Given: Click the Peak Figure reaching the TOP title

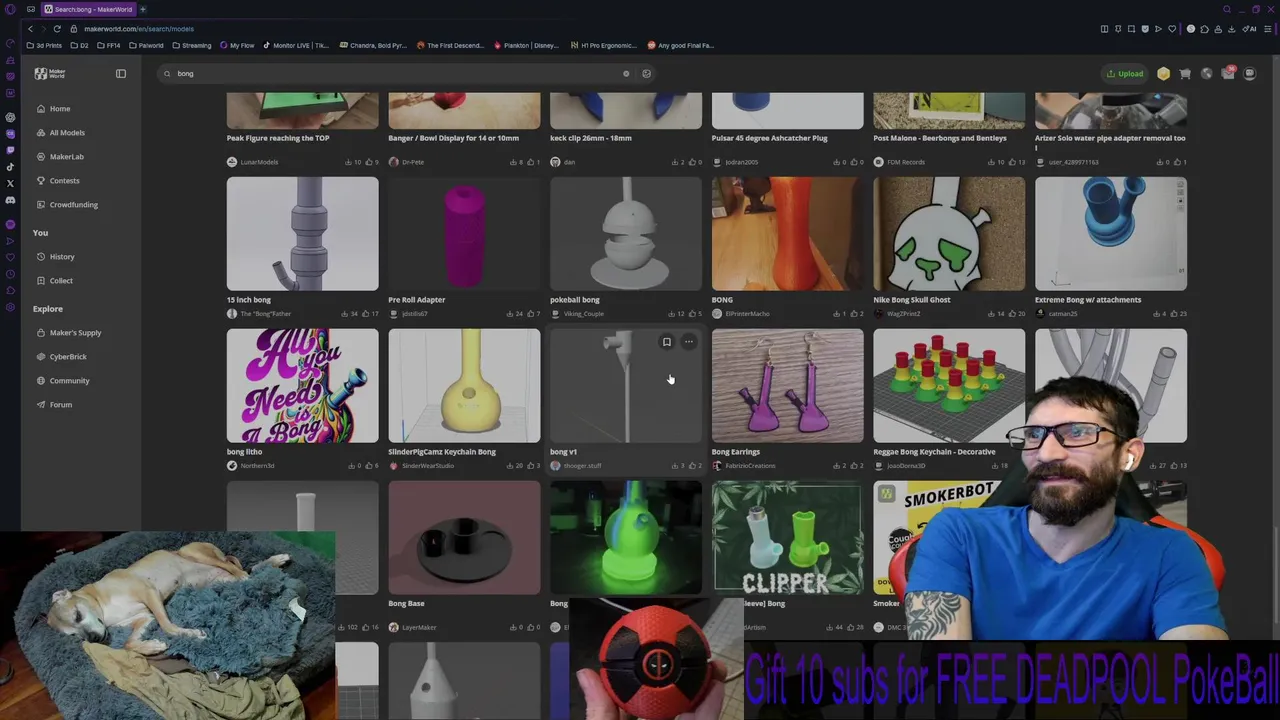Looking at the screenshot, I should click(x=278, y=138).
